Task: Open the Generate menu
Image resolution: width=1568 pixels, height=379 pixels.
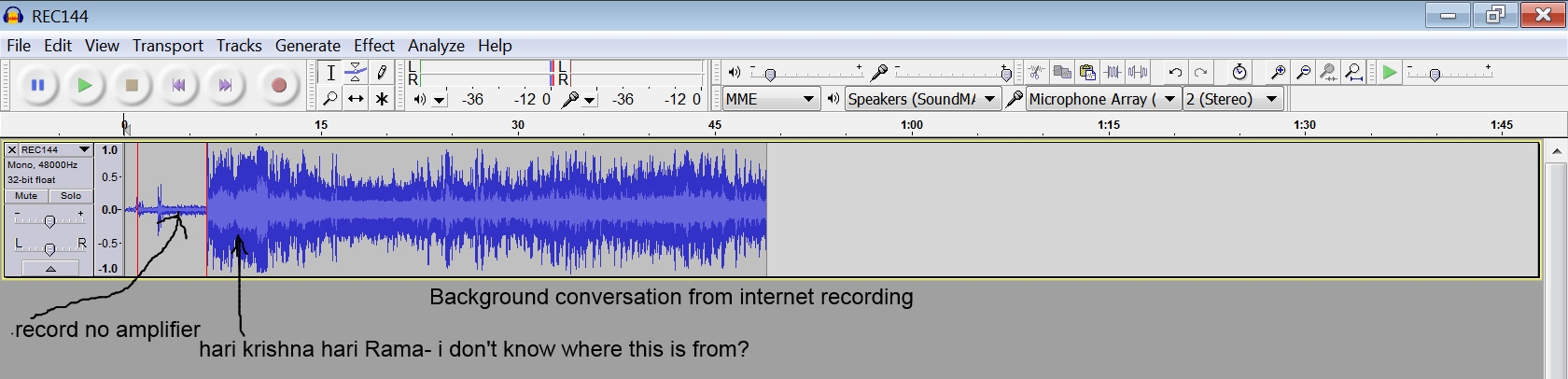Action: (307, 46)
